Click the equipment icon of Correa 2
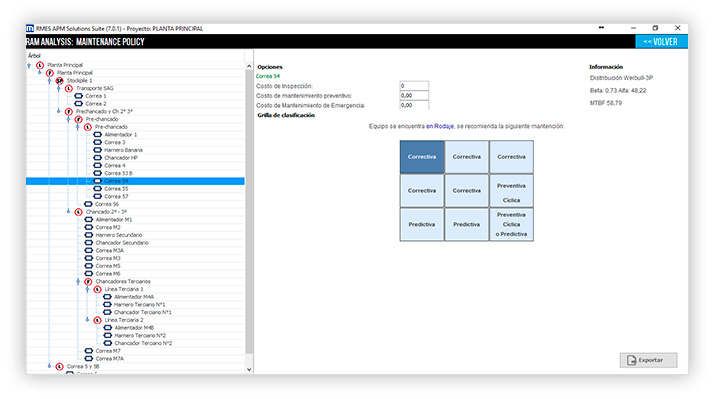The image size is (716, 399). tap(79, 104)
